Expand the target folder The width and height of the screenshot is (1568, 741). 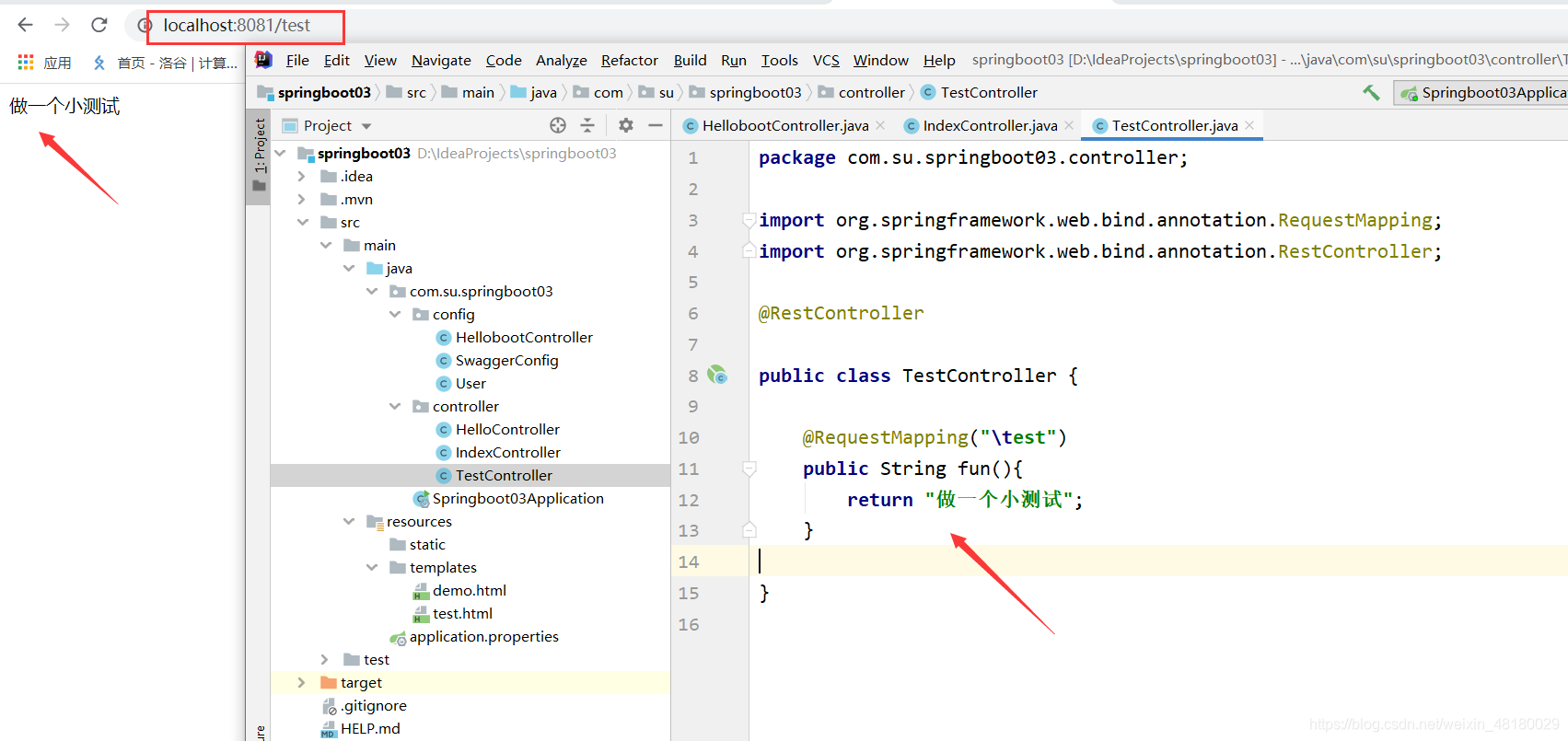click(x=302, y=682)
